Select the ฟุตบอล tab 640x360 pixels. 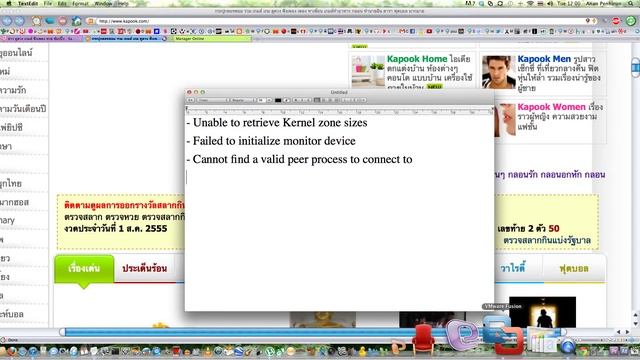point(574,269)
